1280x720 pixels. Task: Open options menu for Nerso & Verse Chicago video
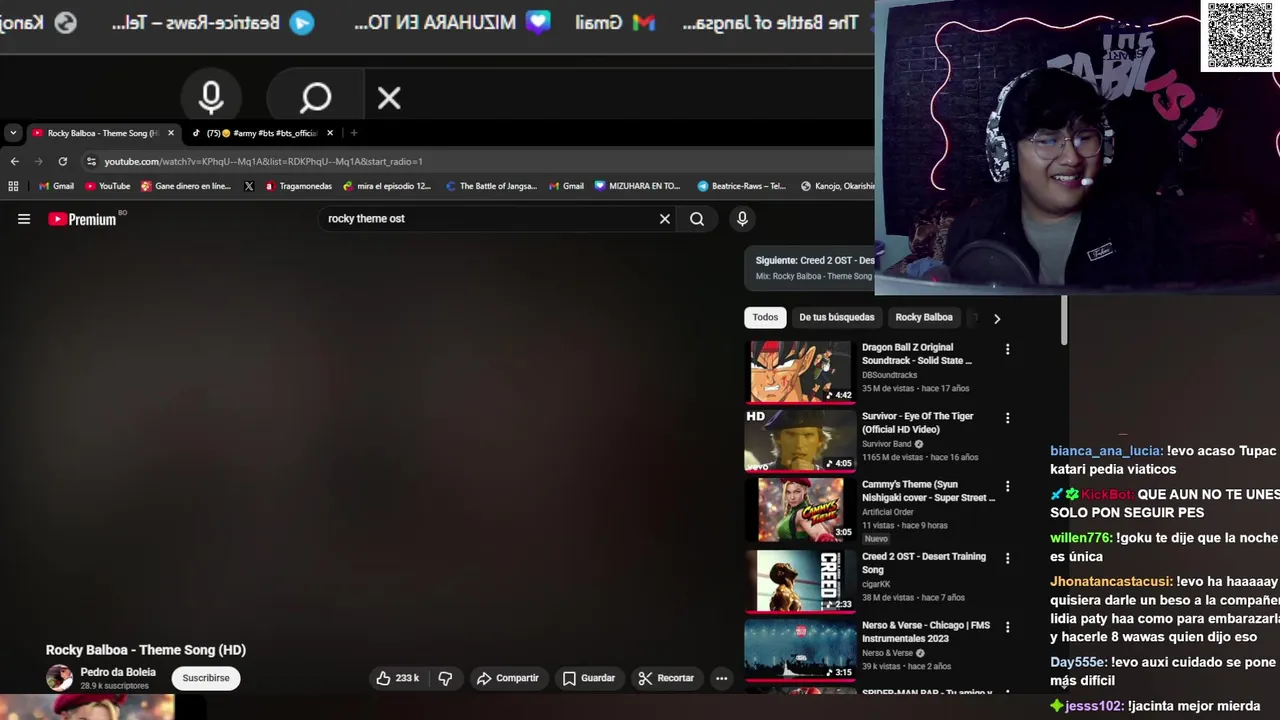click(x=1007, y=627)
